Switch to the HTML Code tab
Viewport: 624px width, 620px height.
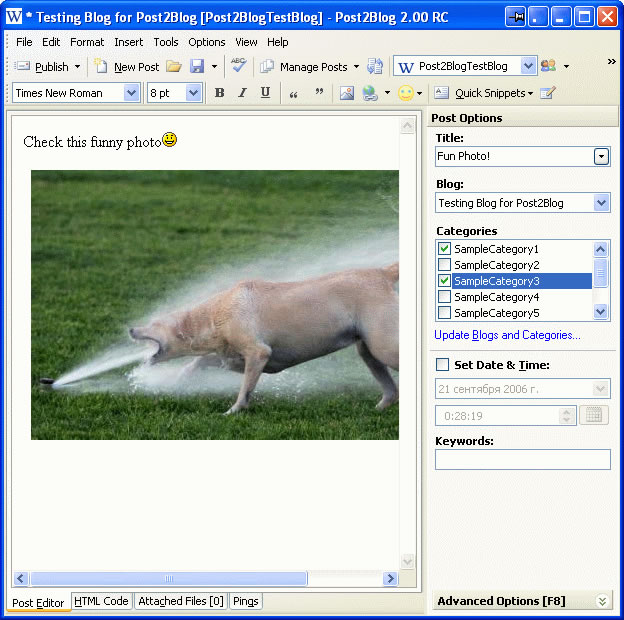[101, 601]
